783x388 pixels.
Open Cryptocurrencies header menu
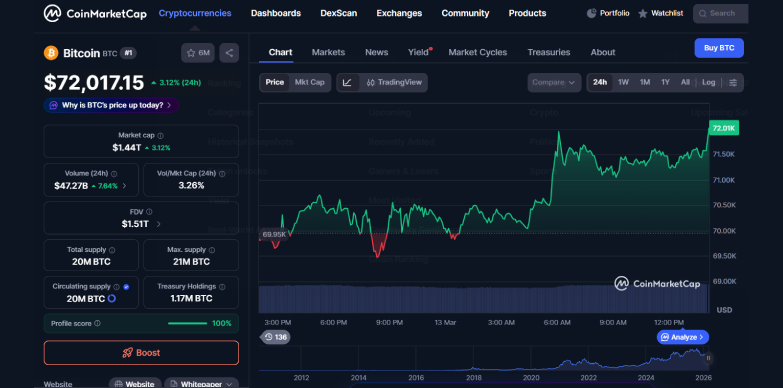pyautogui.click(x=195, y=13)
